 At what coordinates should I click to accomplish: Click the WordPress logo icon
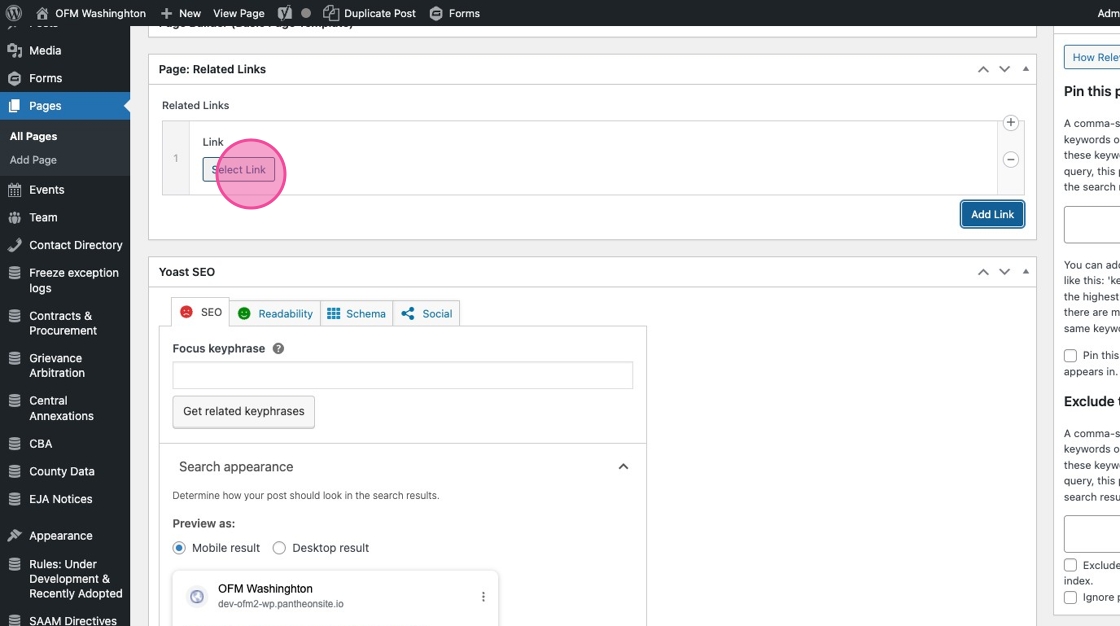(14, 13)
